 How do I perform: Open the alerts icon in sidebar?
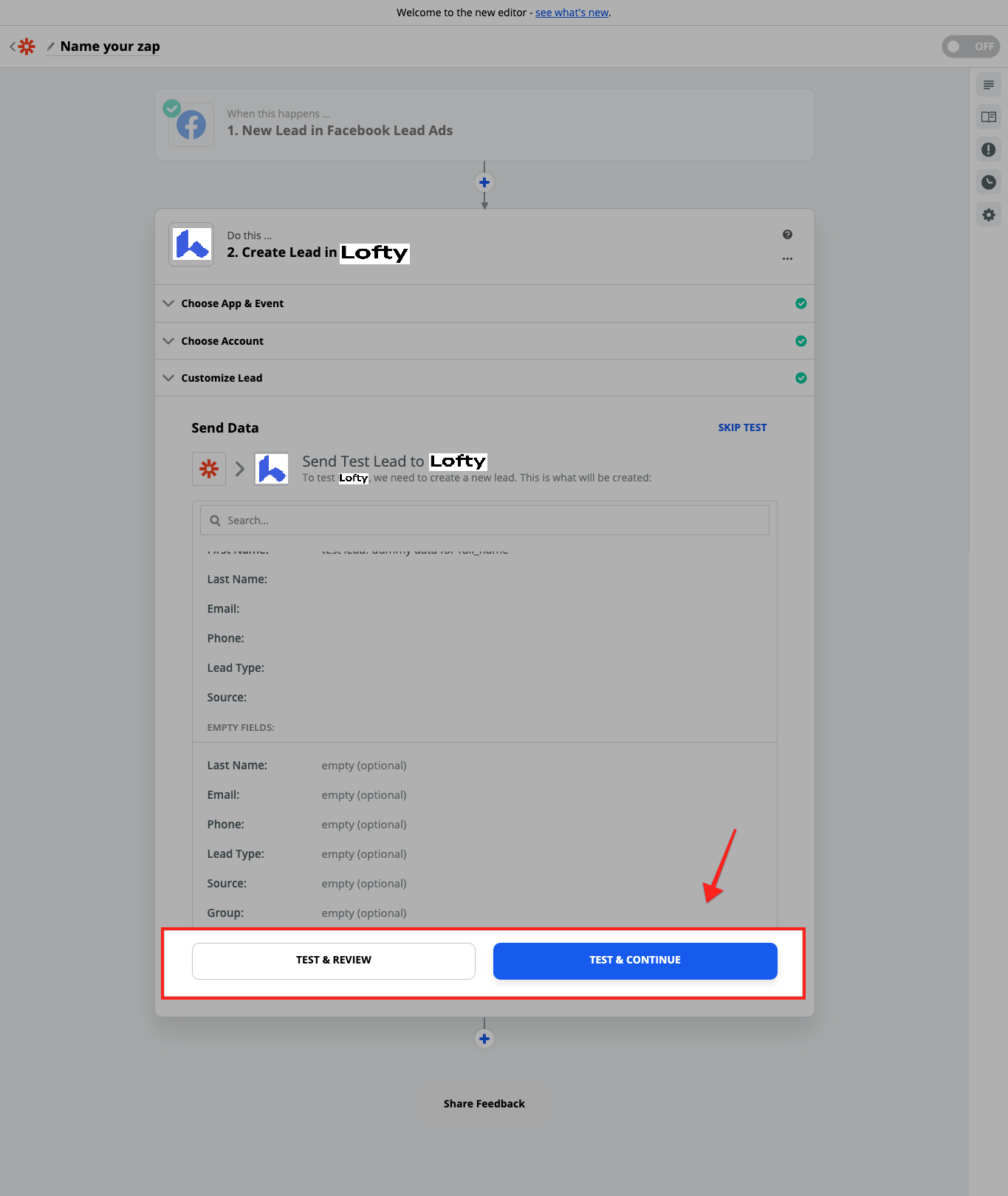pyautogui.click(x=988, y=150)
